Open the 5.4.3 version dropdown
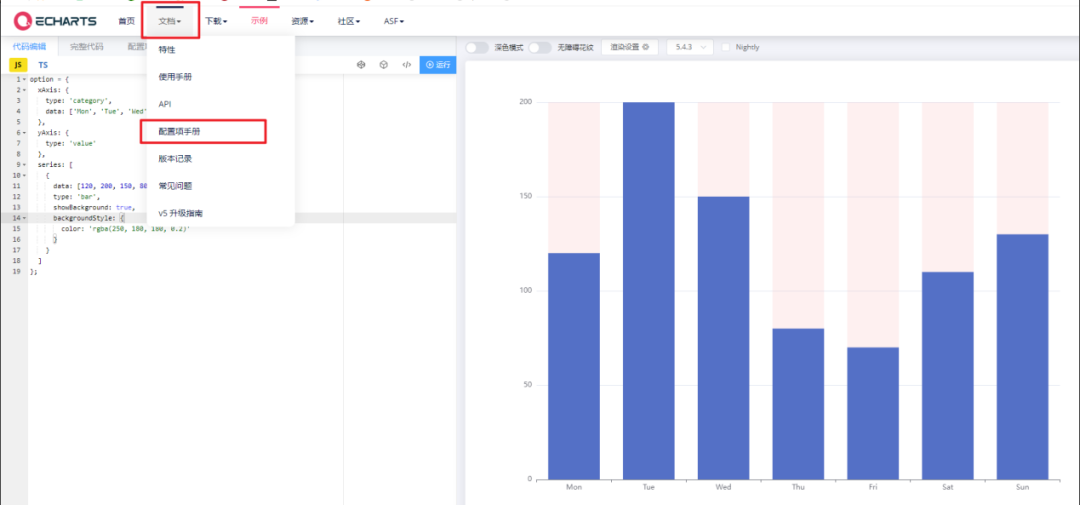This screenshot has width=1080, height=505. coord(689,48)
